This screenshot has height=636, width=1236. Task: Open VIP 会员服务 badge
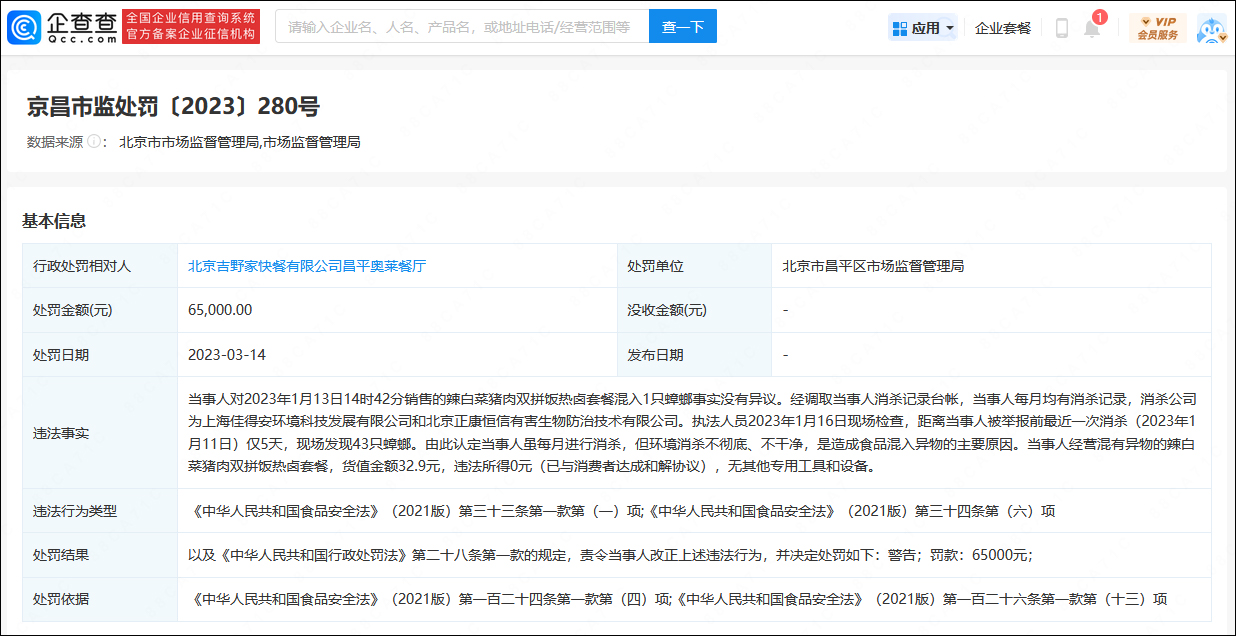tap(1157, 28)
